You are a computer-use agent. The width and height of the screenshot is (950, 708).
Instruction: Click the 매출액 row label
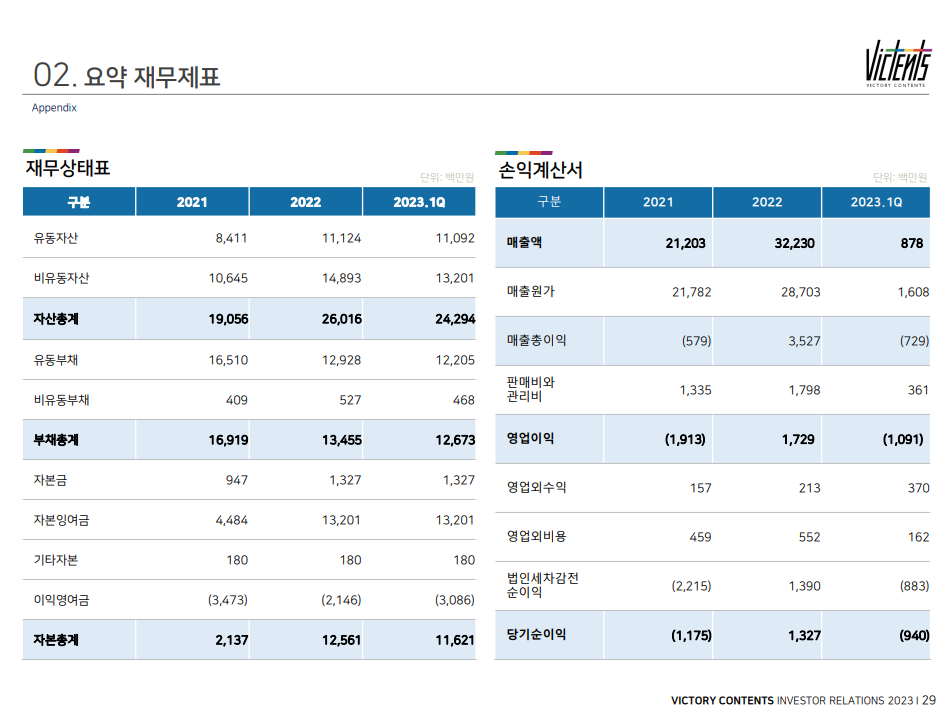coord(523,242)
